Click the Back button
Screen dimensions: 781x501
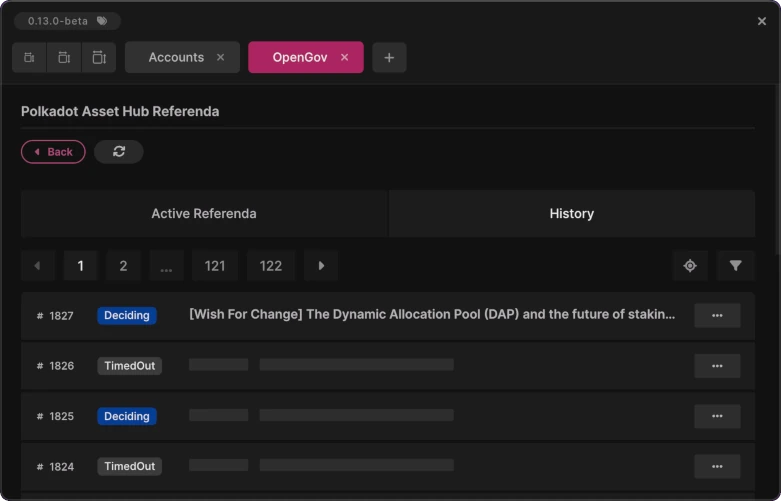53,152
